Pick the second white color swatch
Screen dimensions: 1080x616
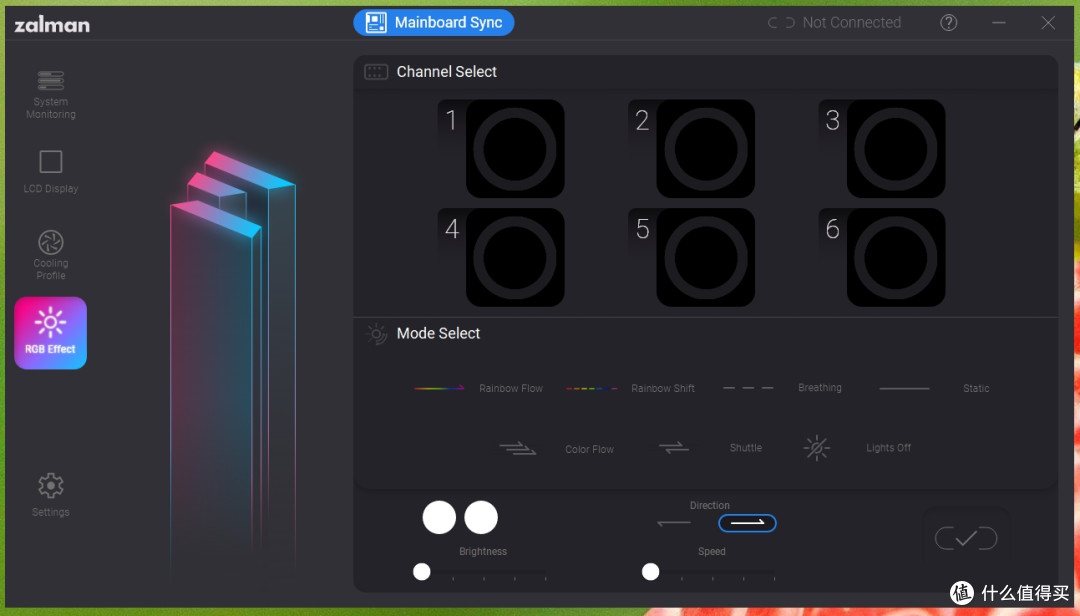click(x=481, y=517)
